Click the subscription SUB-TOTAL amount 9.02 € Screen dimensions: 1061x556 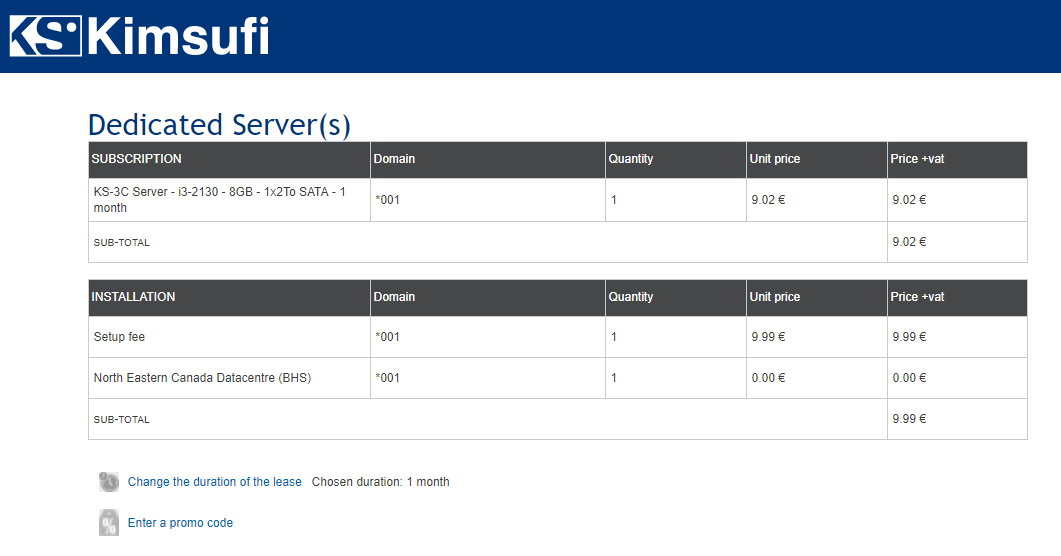click(909, 242)
